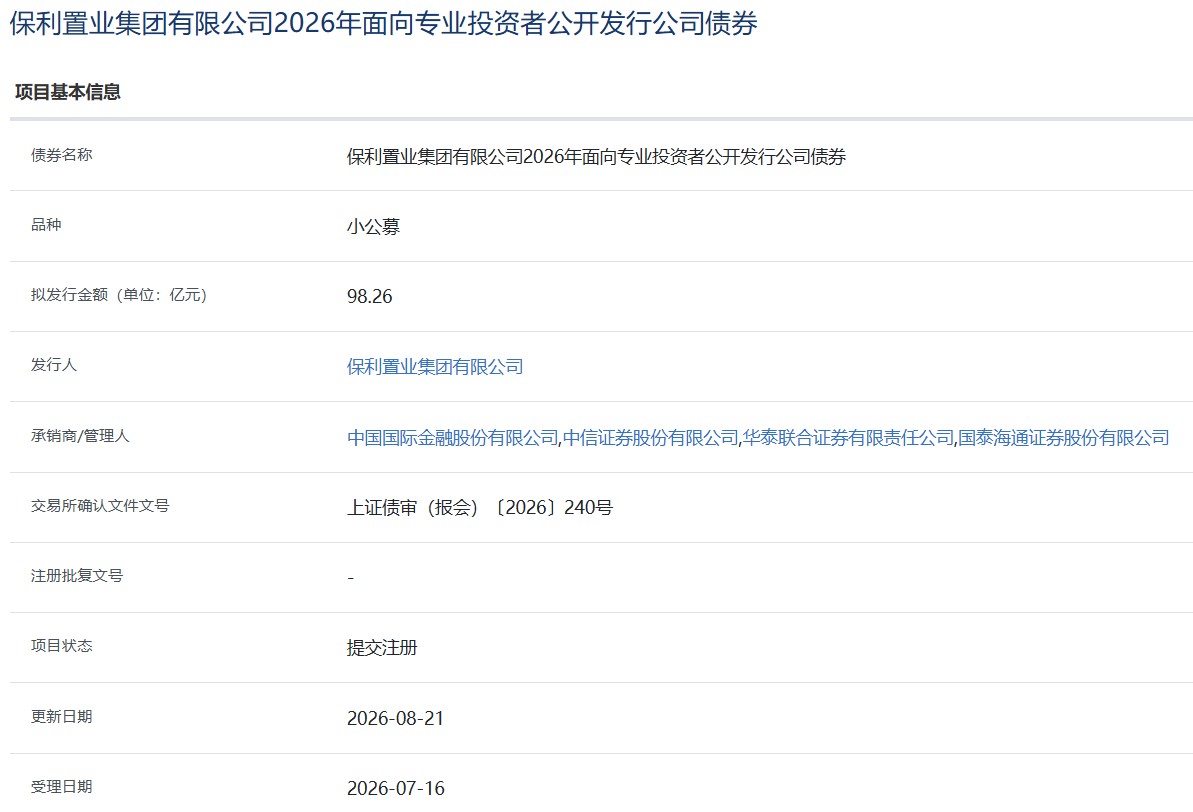The width and height of the screenshot is (1193, 812).
Task: Select the section heading 项目基本信息
Action: point(68,92)
